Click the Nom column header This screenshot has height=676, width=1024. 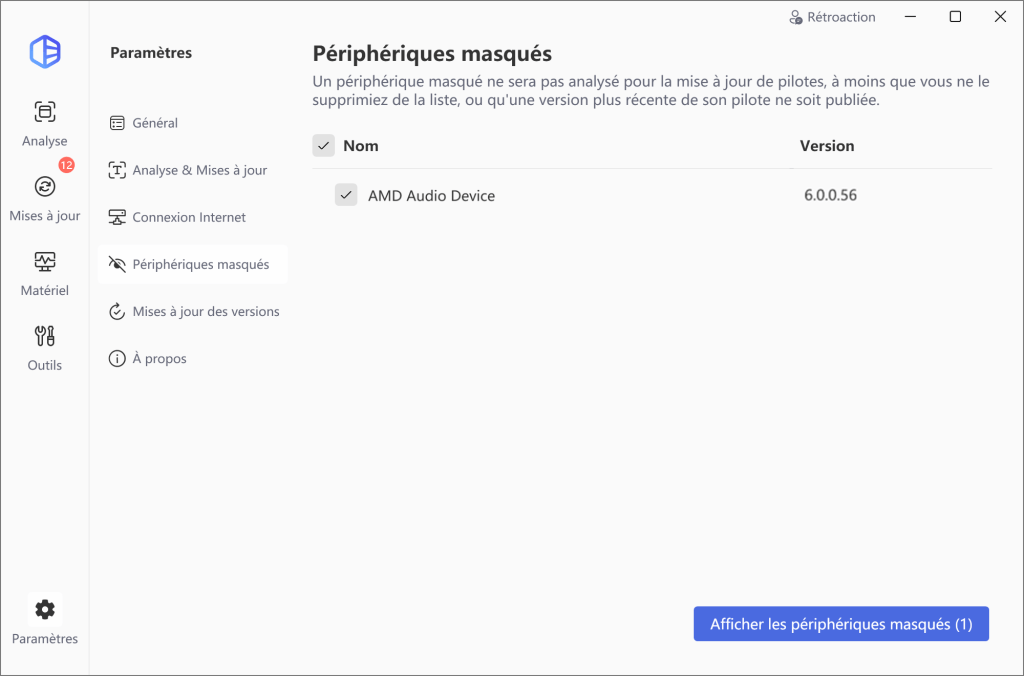[360, 146]
